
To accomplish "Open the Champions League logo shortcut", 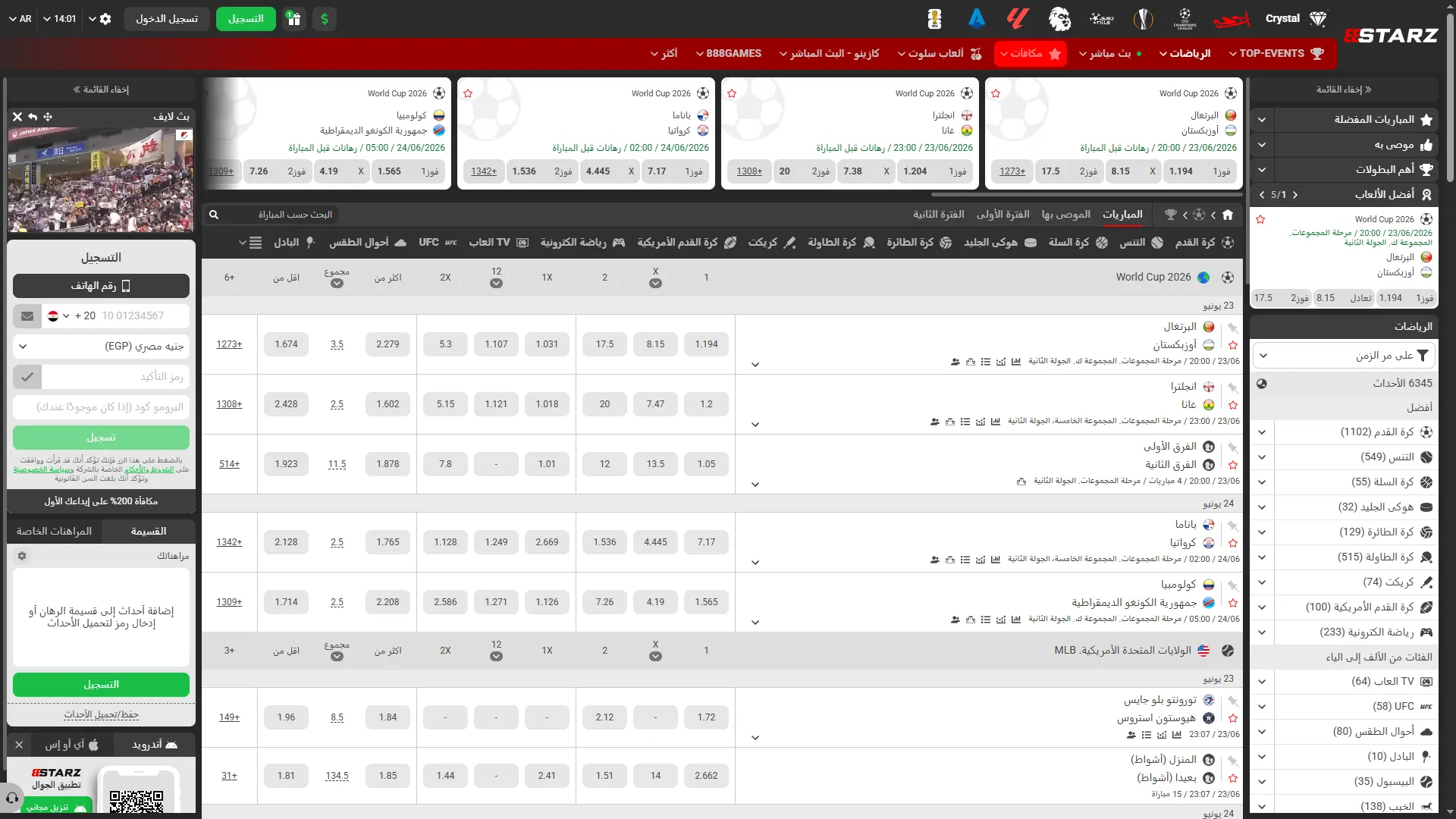I will pyautogui.click(x=1185, y=19).
